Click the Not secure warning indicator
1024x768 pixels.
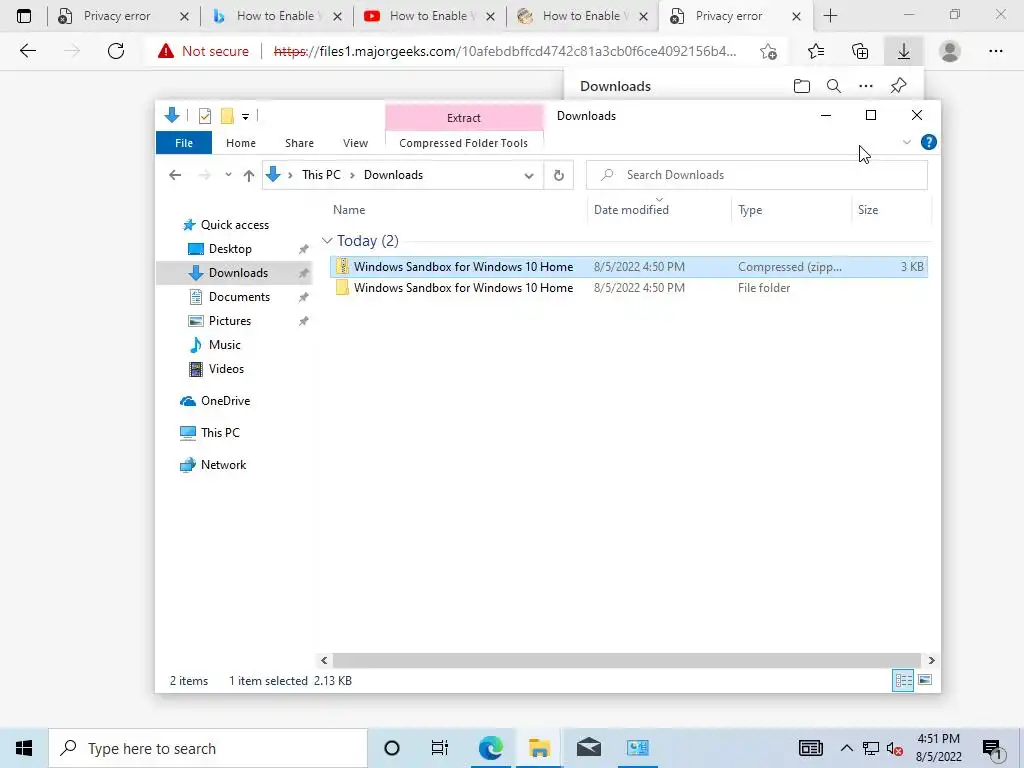[203, 51]
